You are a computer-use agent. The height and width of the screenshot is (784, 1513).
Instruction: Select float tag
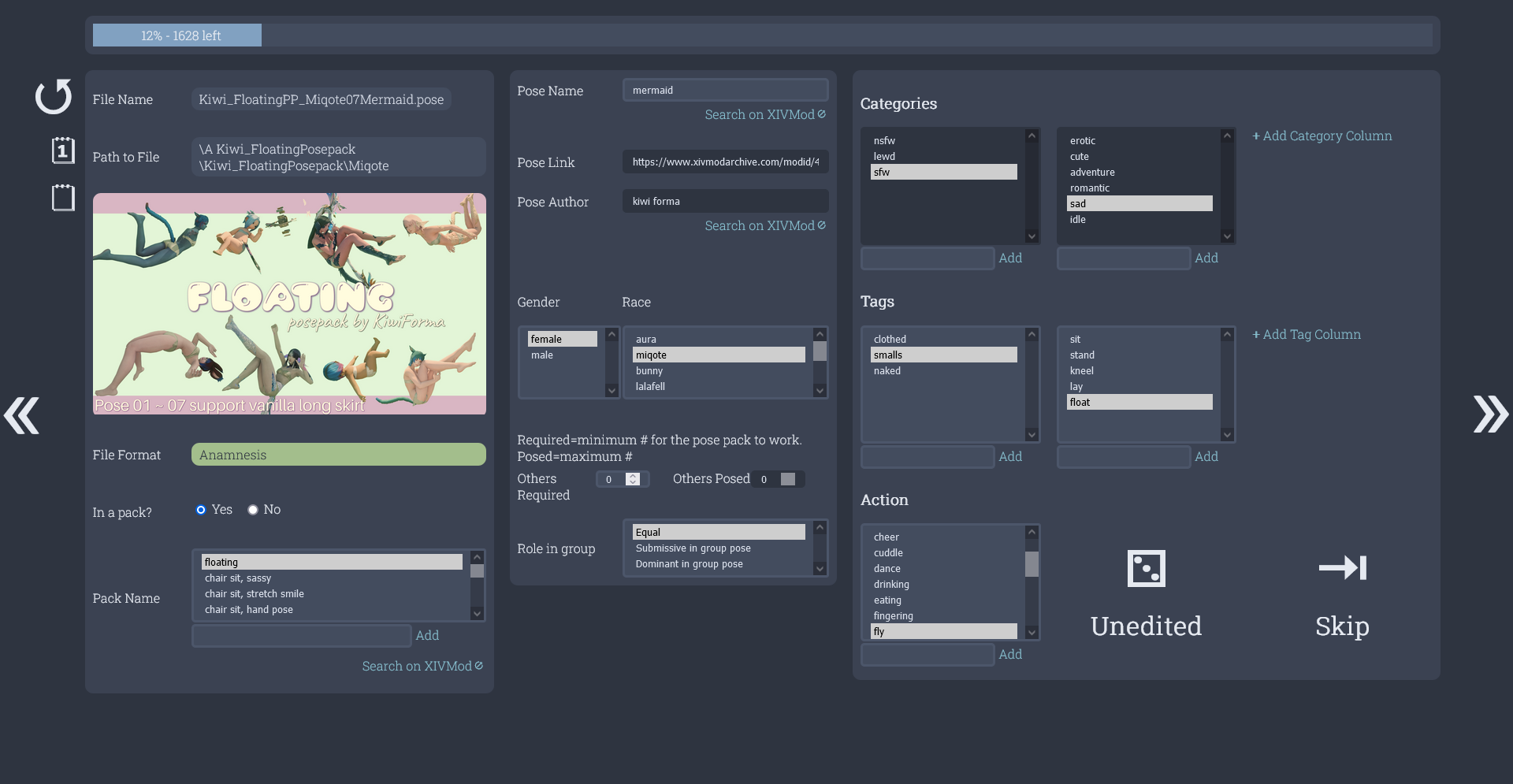coord(1139,402)
